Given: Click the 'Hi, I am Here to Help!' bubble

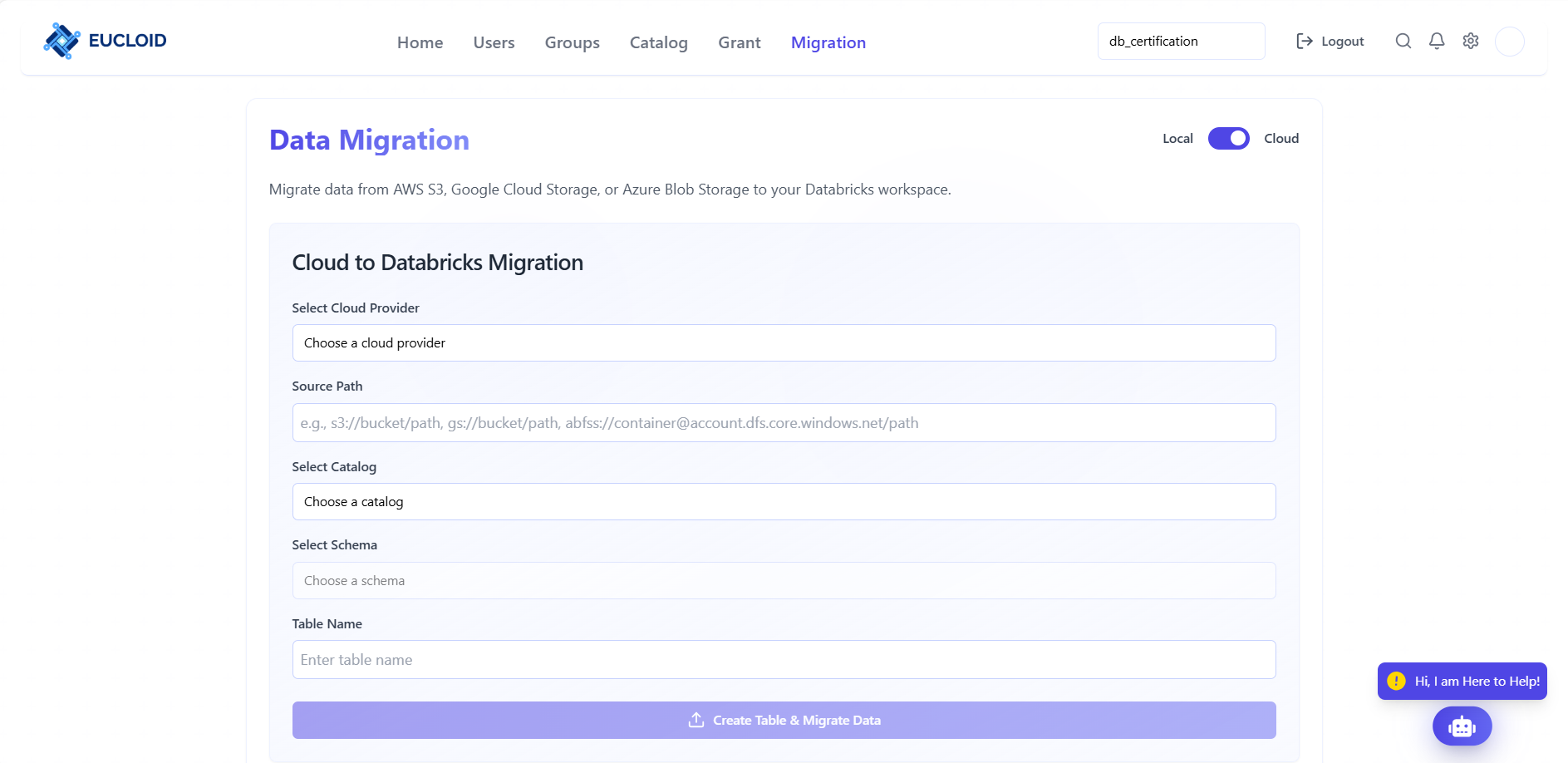Looking at the screenshot, I should point(1462,681).
